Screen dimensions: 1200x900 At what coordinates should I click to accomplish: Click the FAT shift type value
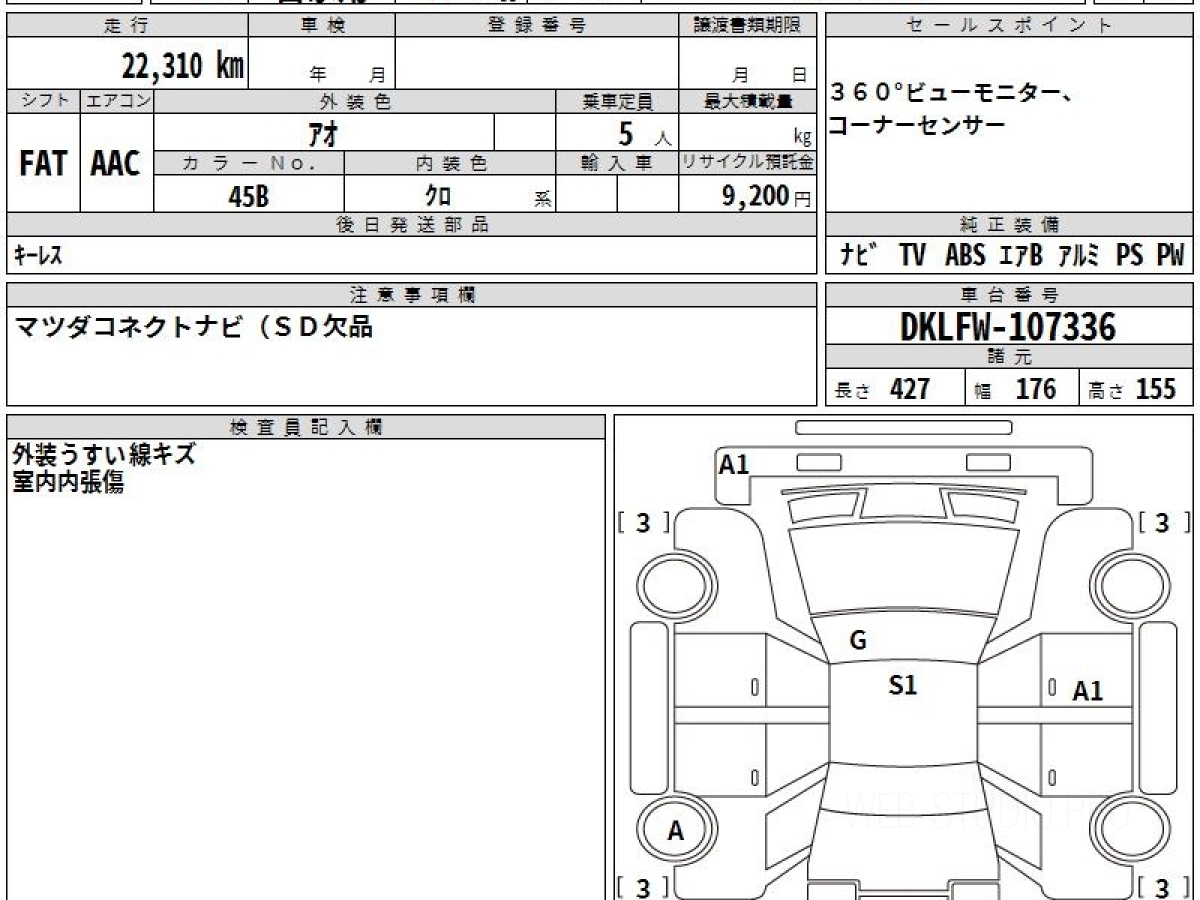tap(43, 163)
